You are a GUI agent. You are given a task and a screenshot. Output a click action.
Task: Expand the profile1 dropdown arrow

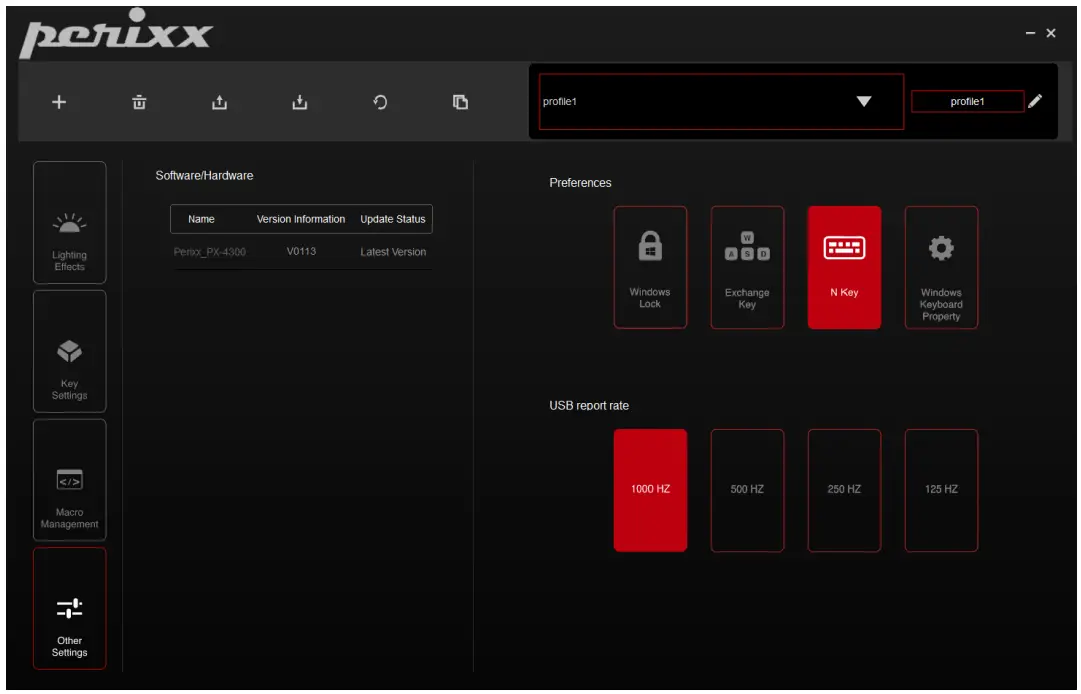864,102
